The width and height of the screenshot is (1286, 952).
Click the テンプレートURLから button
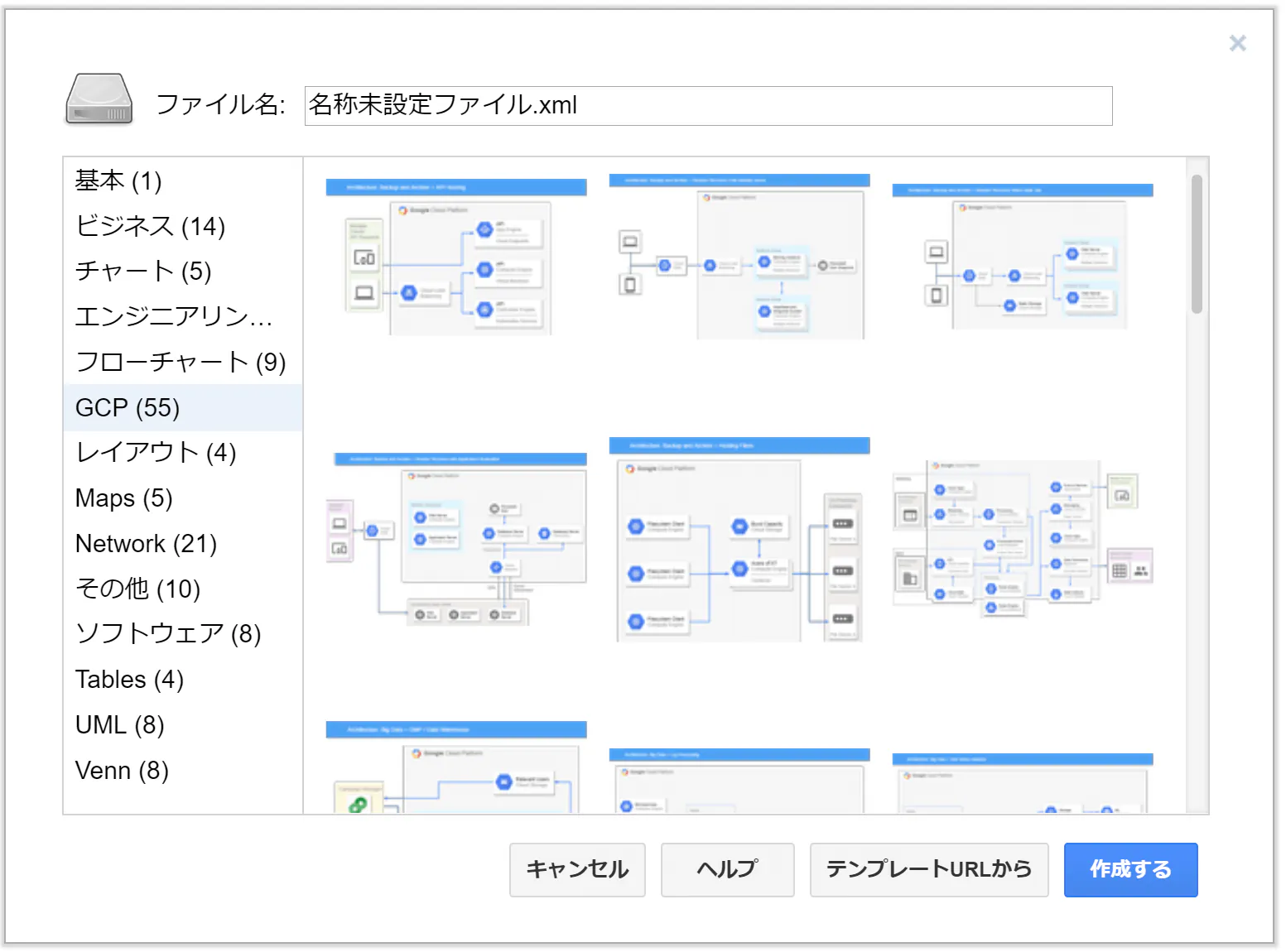tap(929, 870)
